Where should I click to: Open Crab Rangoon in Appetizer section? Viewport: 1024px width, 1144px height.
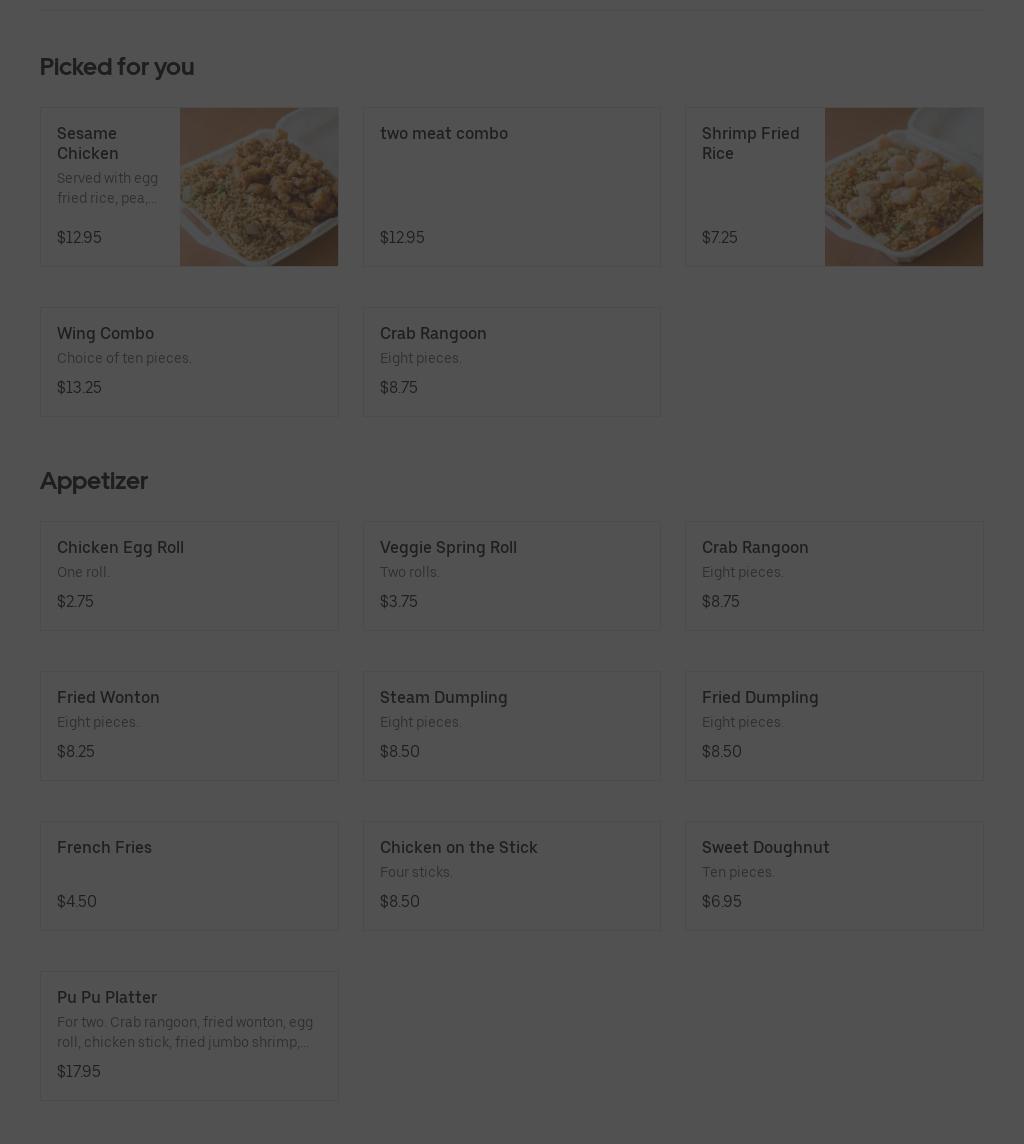834,575
